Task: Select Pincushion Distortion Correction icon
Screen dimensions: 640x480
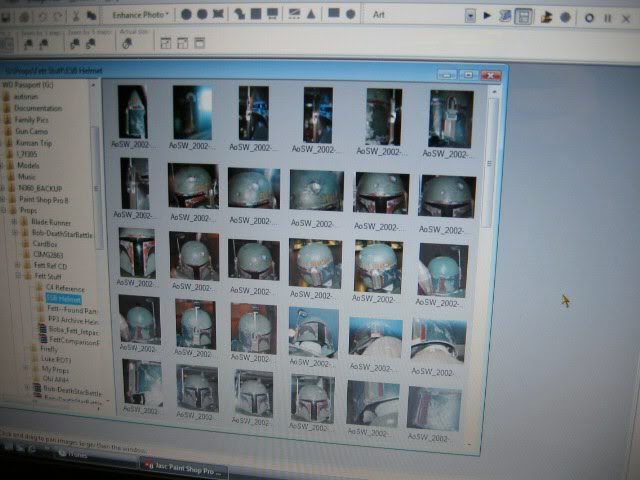Action: point(218,14)
